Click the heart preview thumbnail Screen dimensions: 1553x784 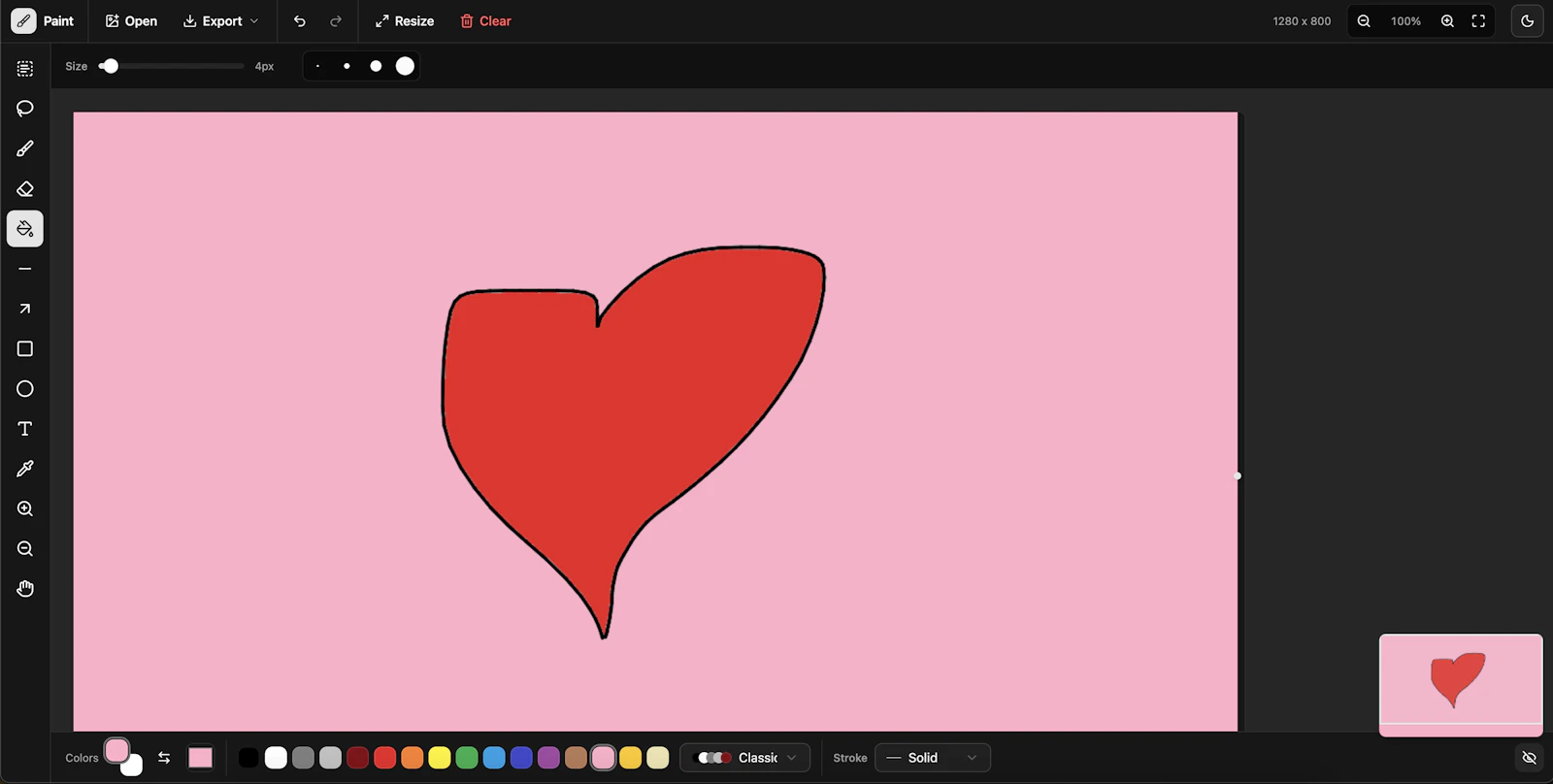(1461, 685)
